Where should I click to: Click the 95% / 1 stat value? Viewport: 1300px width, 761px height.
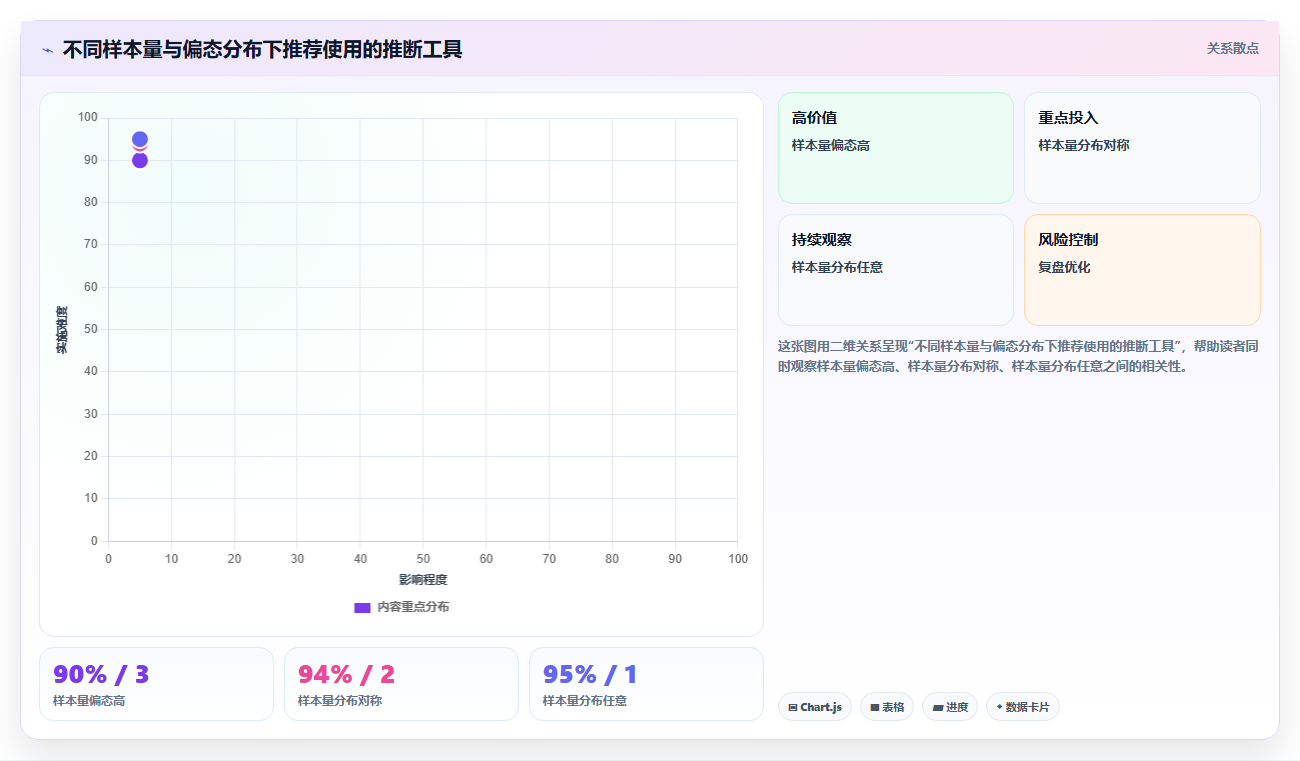tap(590, 674)
